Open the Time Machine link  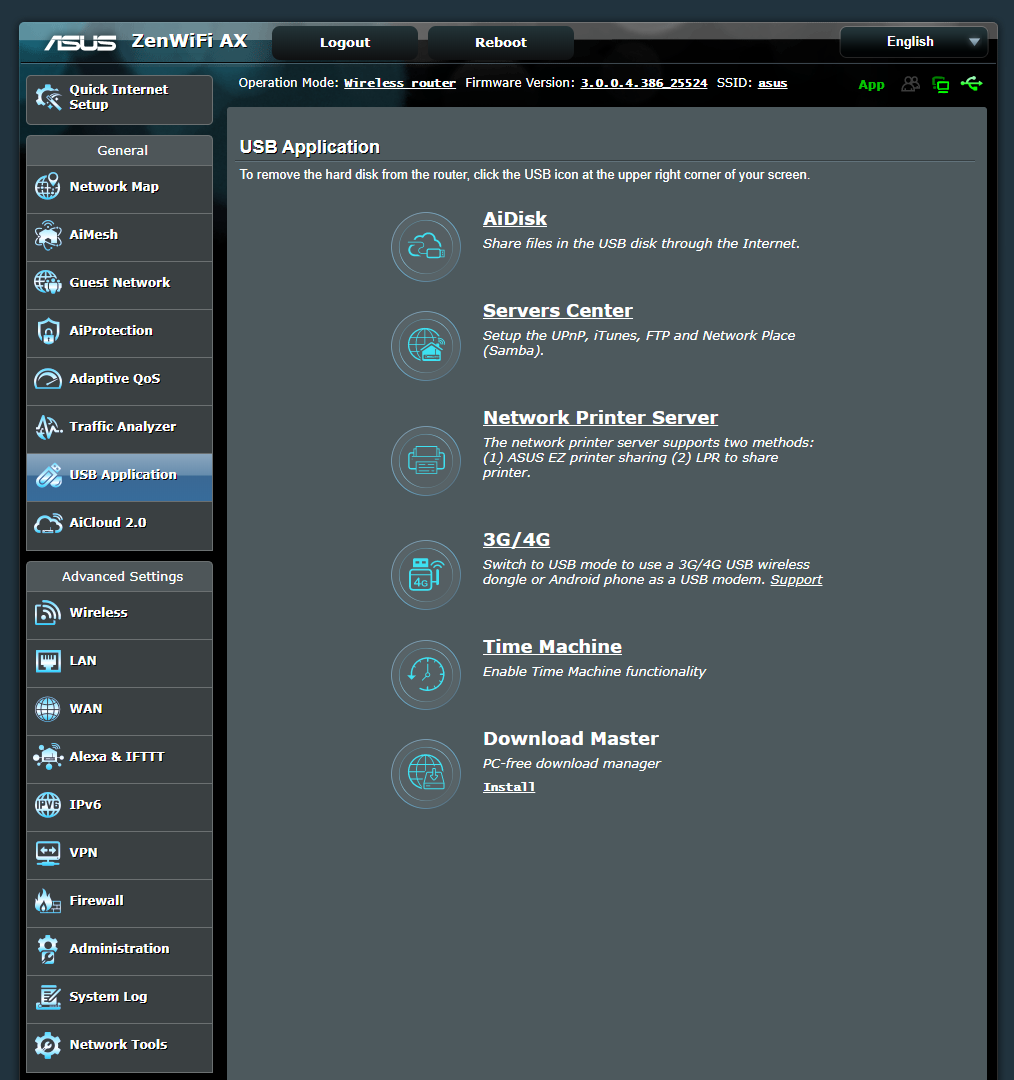552,646
